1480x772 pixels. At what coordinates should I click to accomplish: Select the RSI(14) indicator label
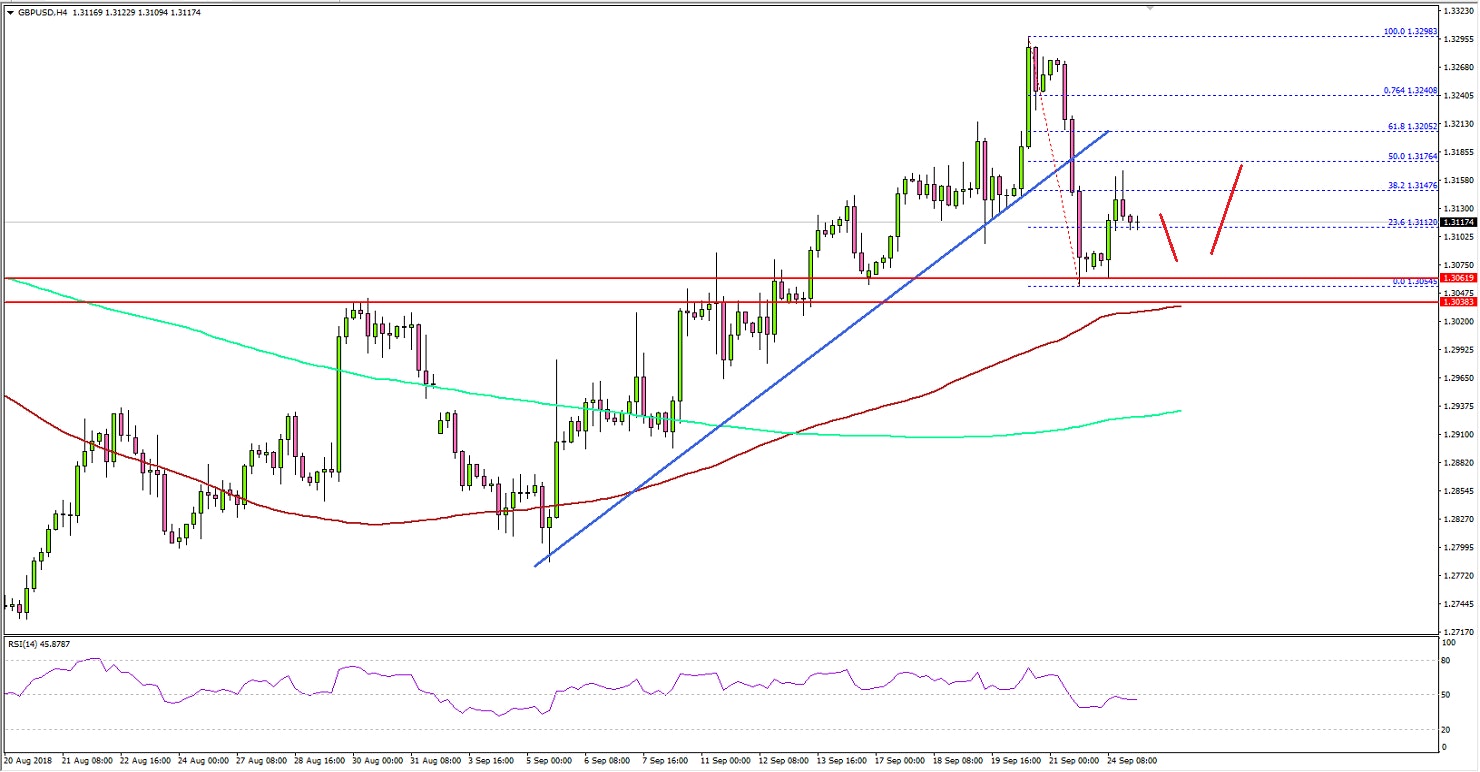coord(36,644)
